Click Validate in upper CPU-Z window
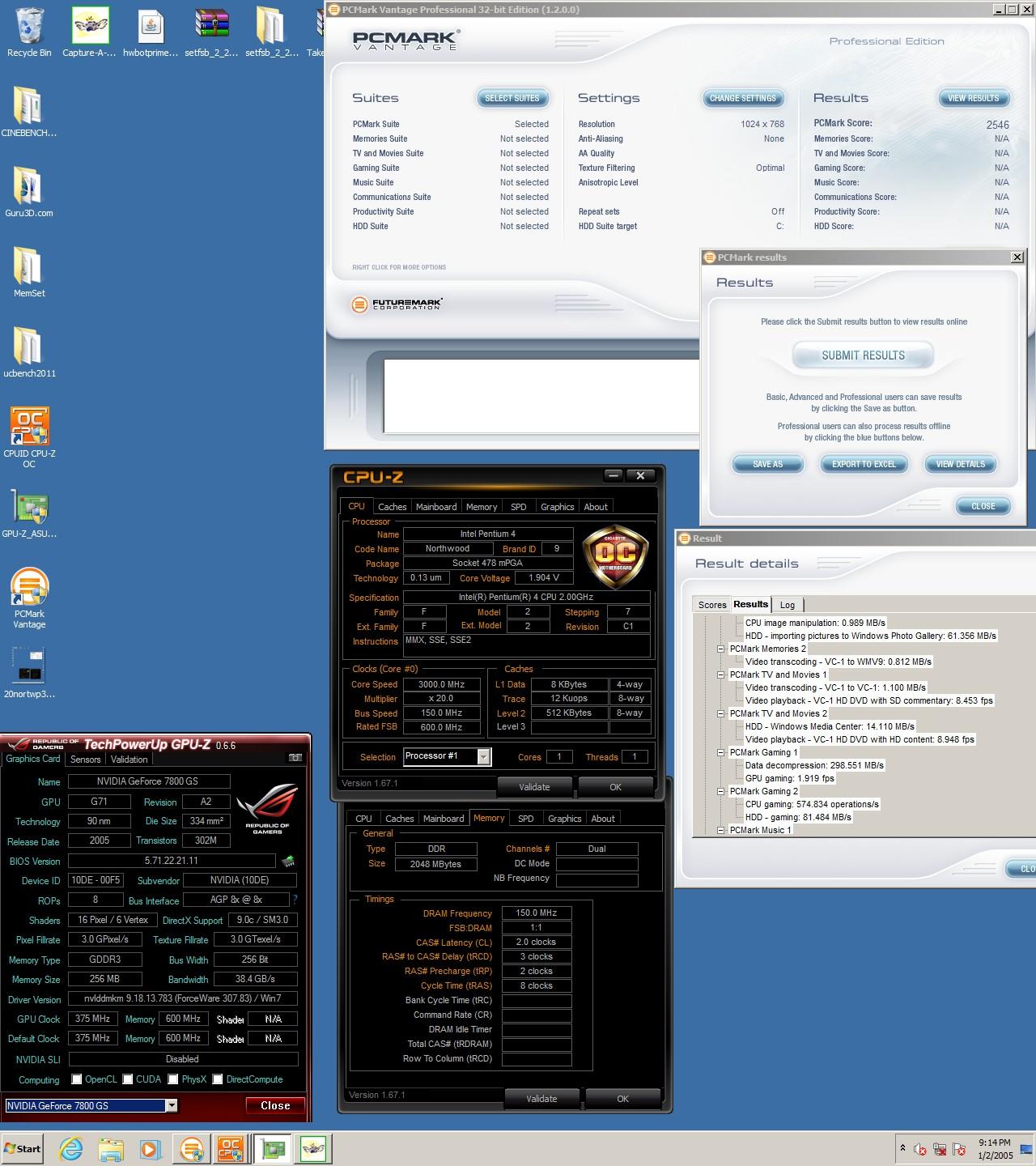The width and height of the screenshot is (1036, 1166). [x=534, y=786]
